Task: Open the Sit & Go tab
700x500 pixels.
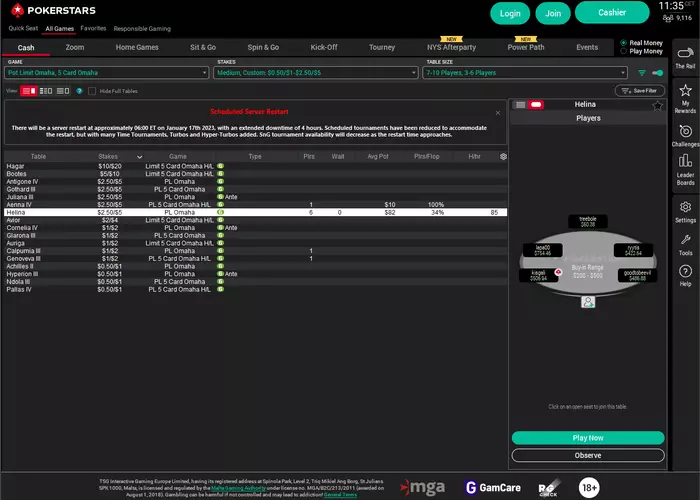Action: 203,47
